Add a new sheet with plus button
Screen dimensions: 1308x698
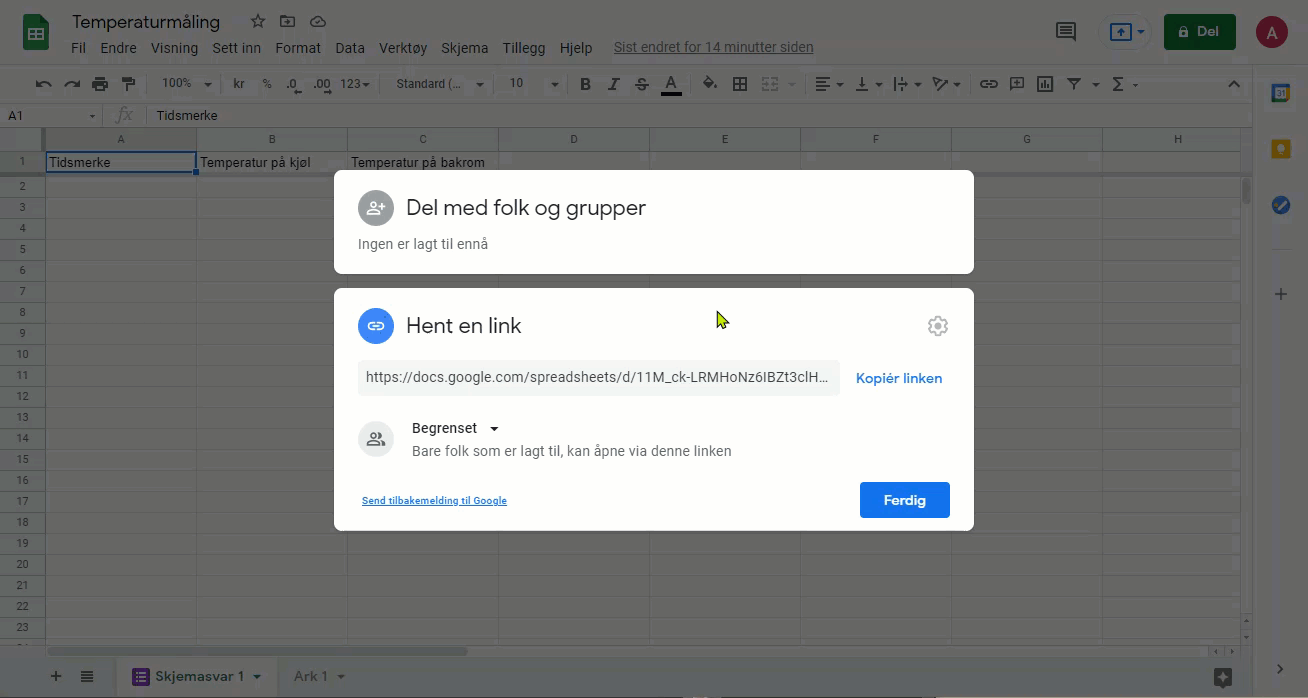click(56, 676)
